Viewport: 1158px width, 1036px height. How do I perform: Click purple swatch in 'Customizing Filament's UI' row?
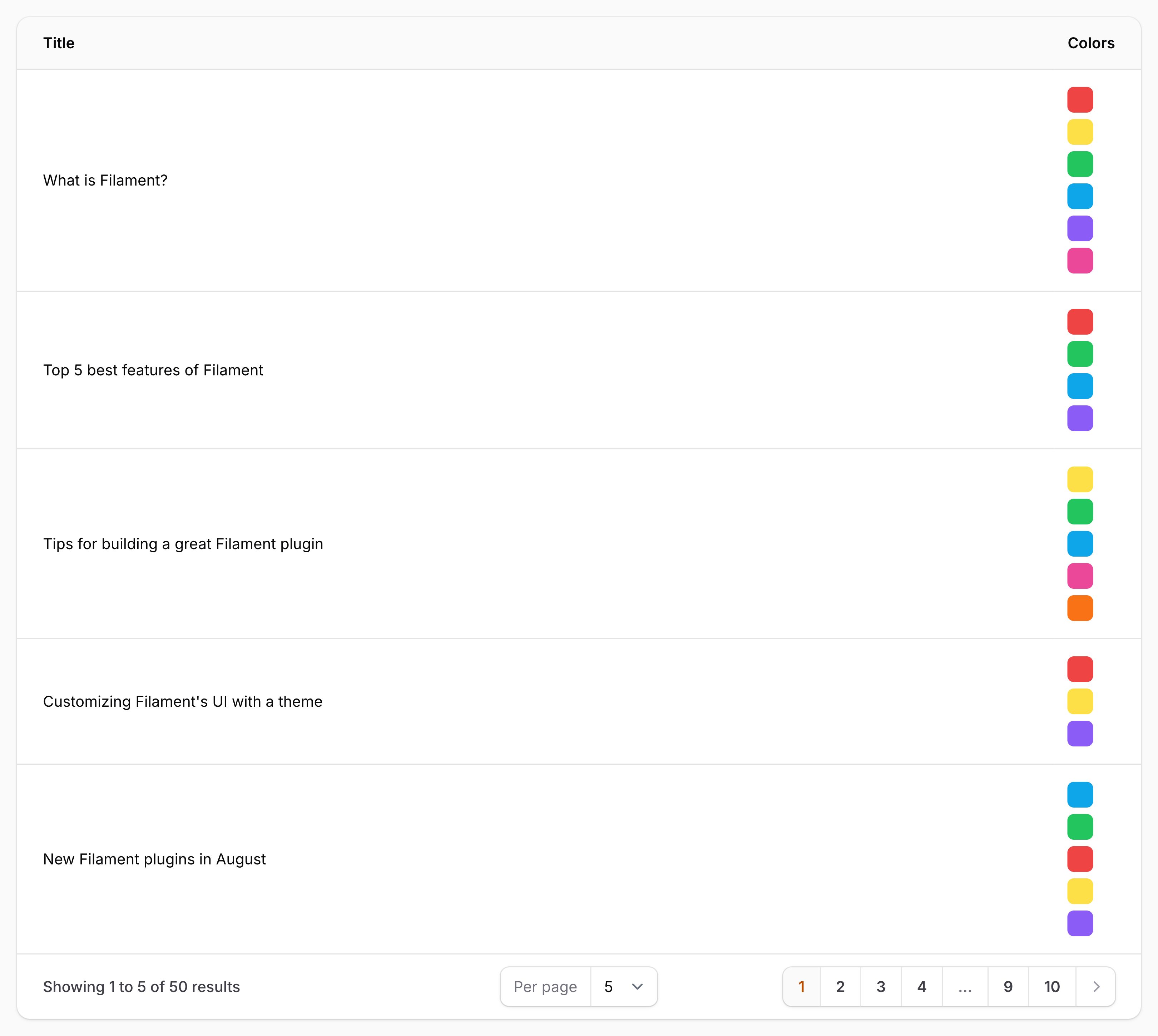[1080, 733]
